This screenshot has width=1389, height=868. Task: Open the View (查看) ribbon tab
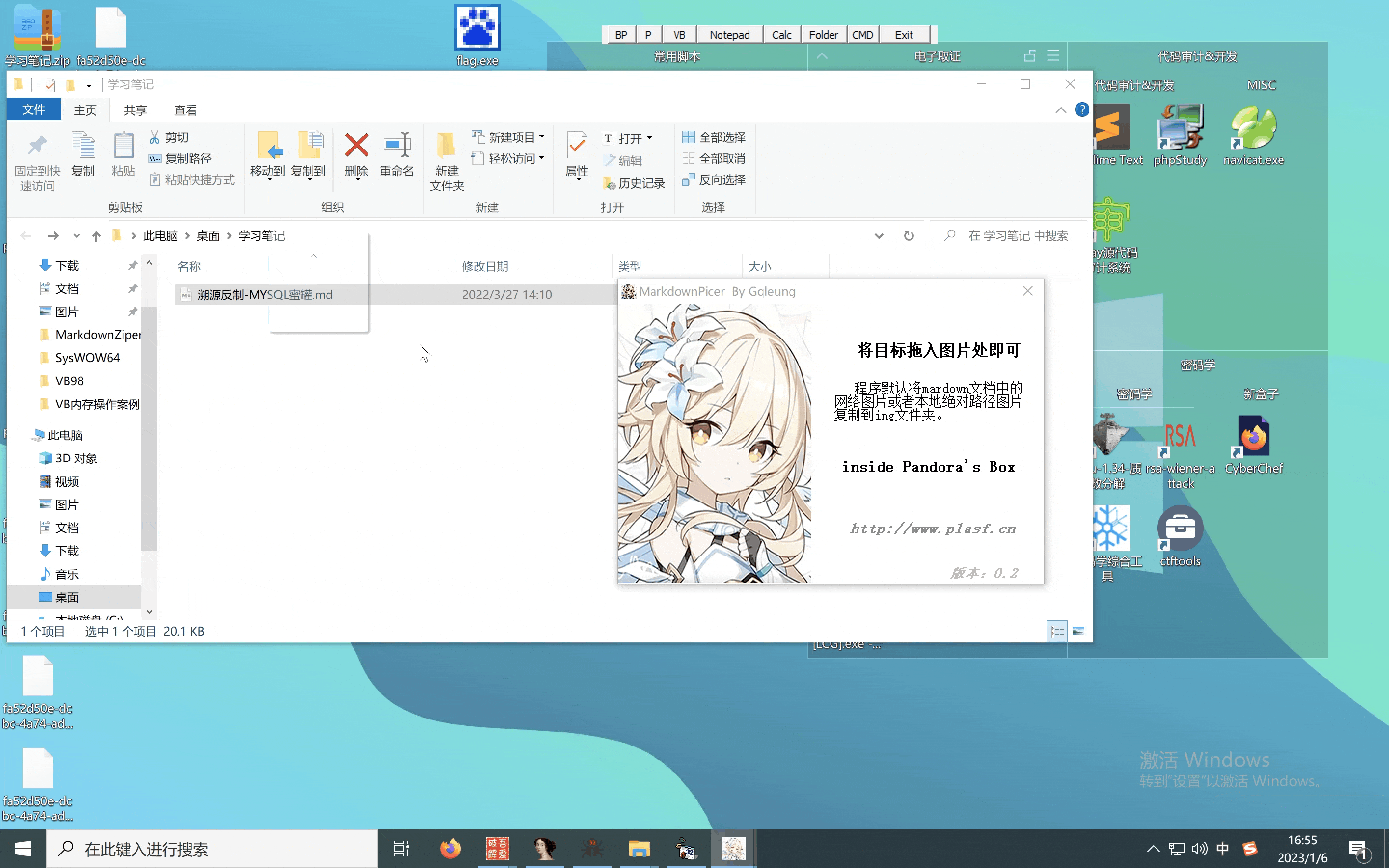(x=185, y=110)
